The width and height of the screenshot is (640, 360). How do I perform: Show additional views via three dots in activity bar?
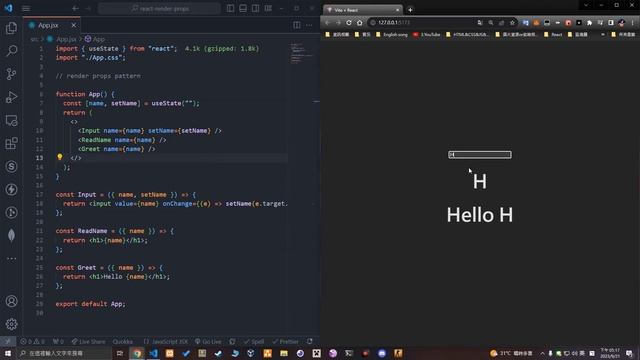click(x=11, y=258)
